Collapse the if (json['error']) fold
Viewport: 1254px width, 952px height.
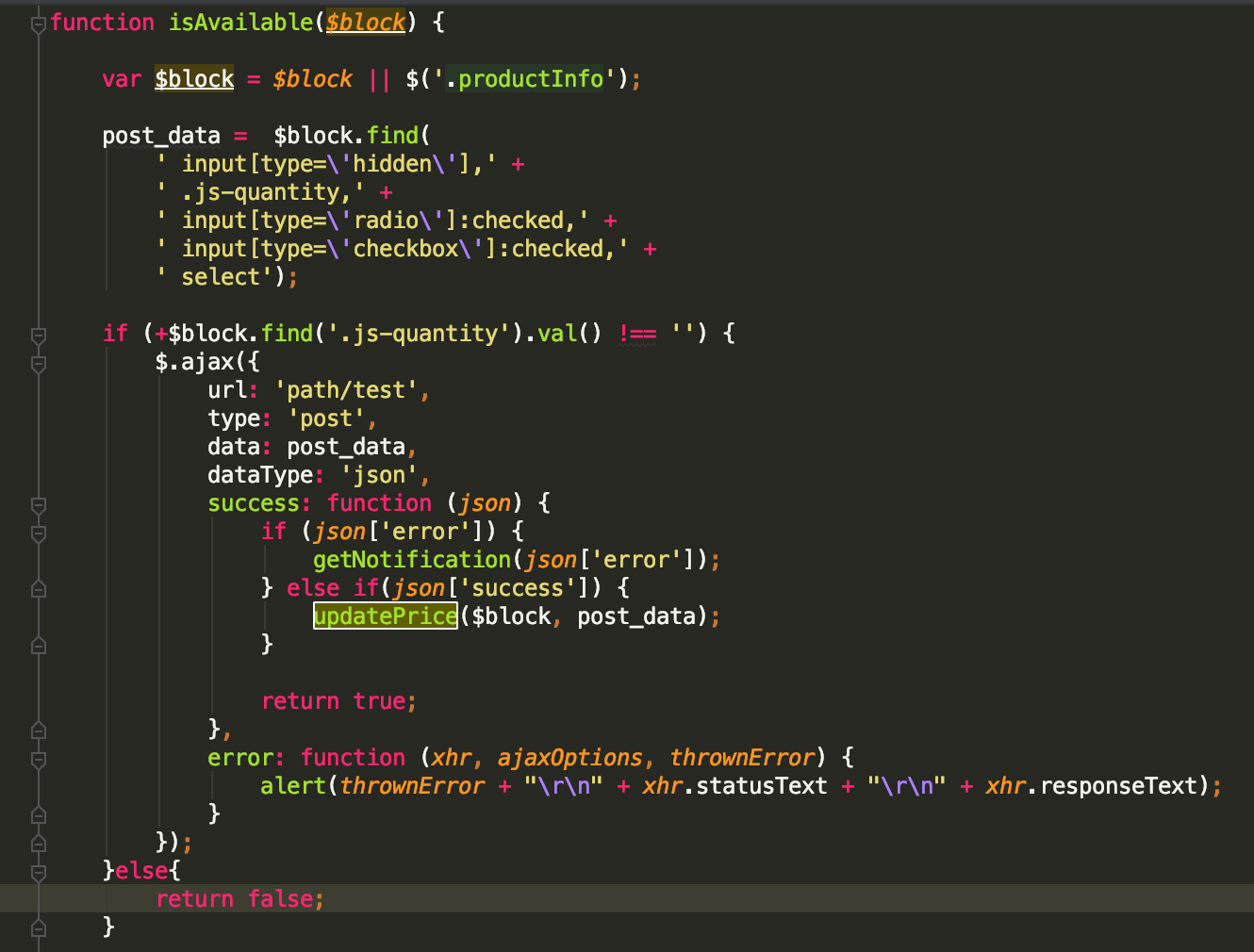39,533
